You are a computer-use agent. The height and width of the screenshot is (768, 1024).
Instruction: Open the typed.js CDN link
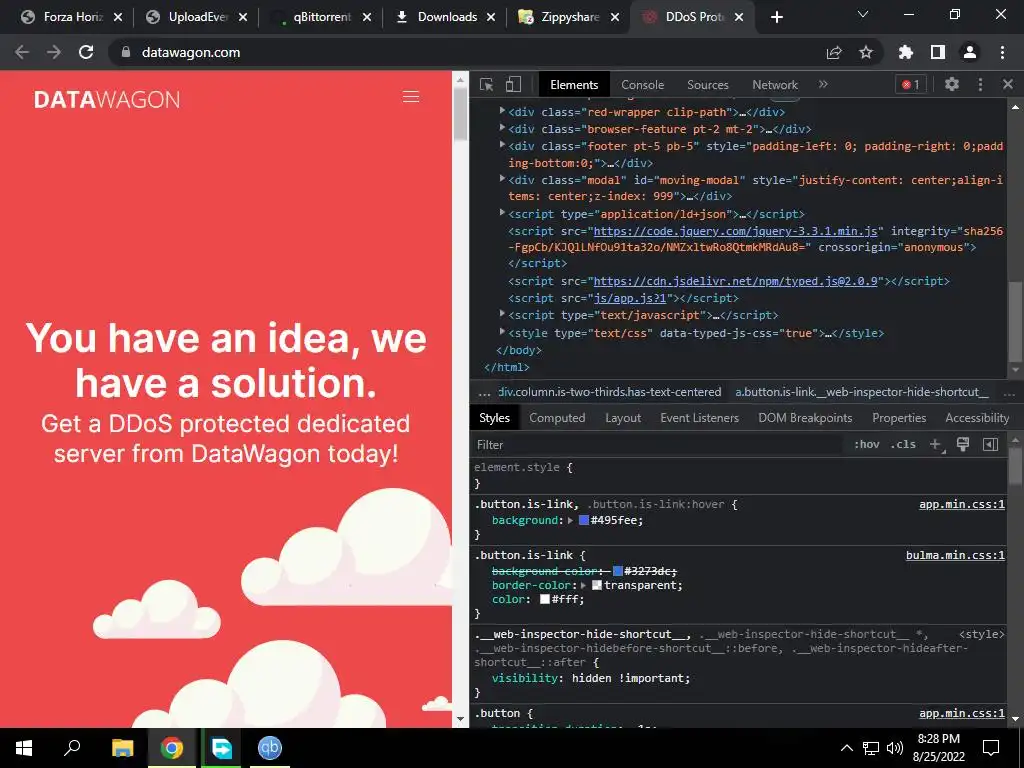coord(735,281)
